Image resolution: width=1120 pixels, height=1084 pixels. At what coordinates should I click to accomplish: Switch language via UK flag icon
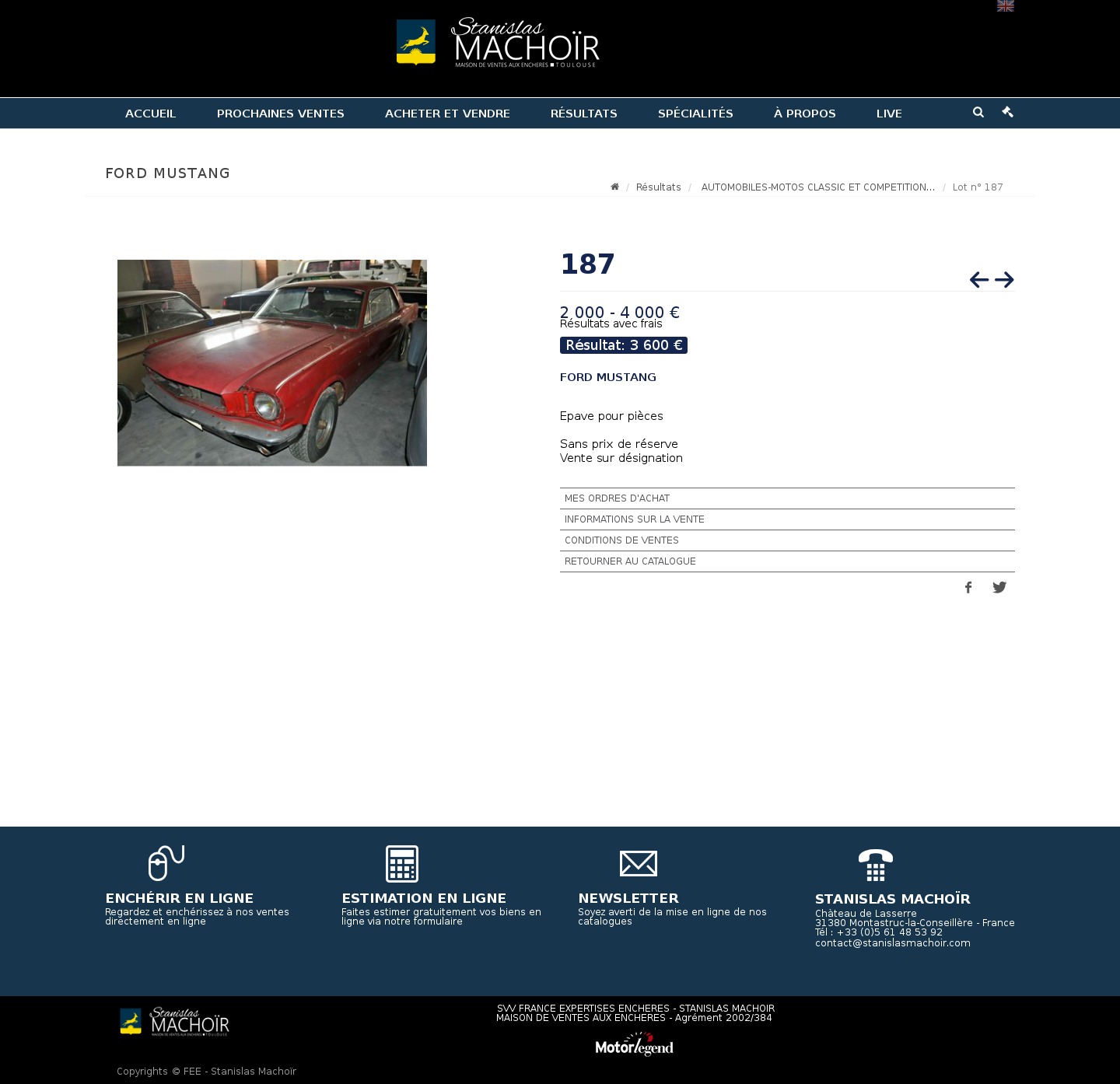(1006, 6)
